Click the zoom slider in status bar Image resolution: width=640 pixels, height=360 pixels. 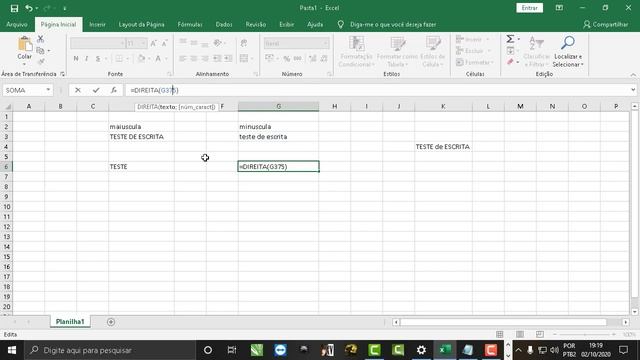pyautogui.click(x=584, y=334)
